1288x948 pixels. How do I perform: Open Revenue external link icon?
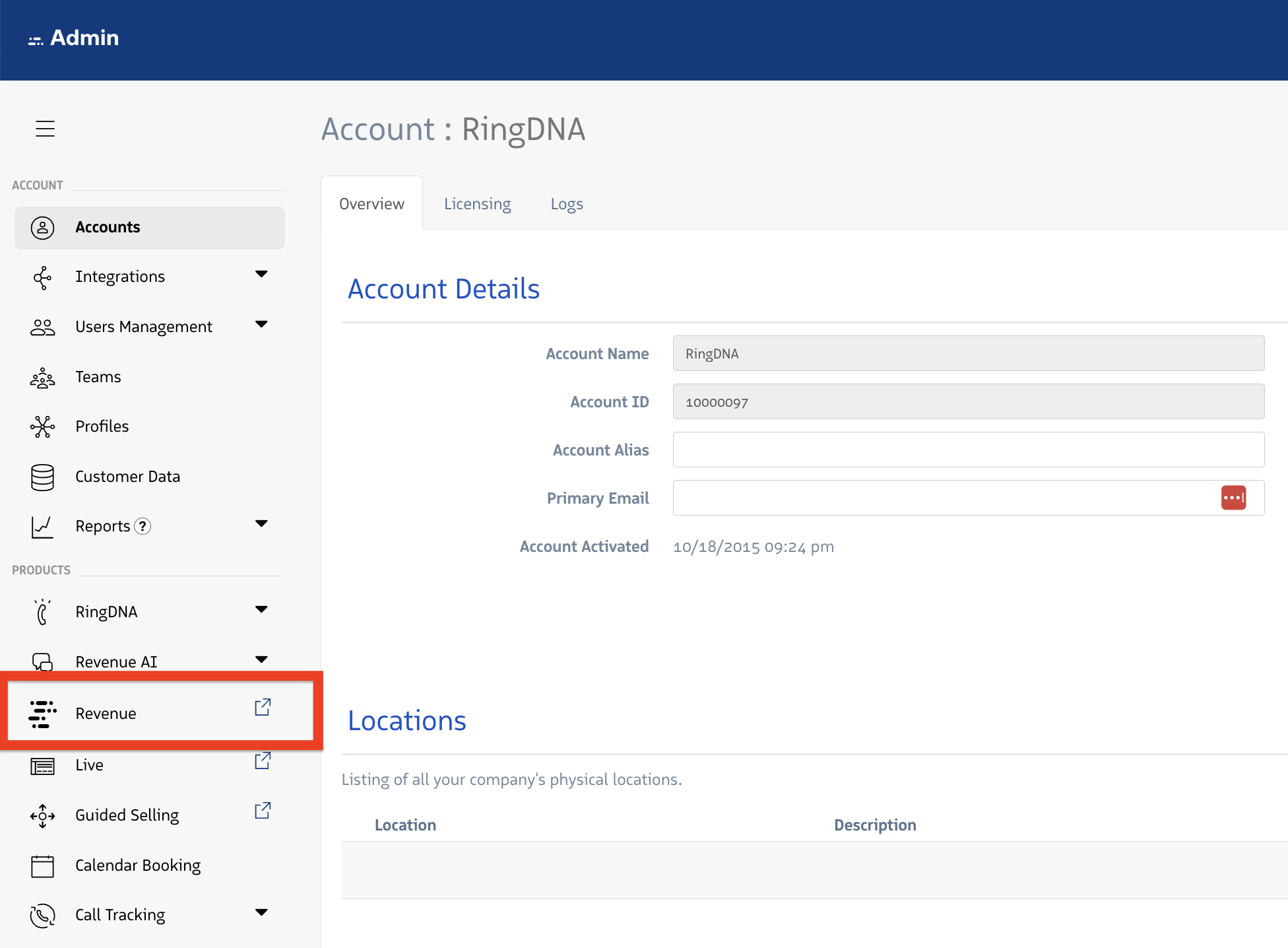(x=263, y=707)
